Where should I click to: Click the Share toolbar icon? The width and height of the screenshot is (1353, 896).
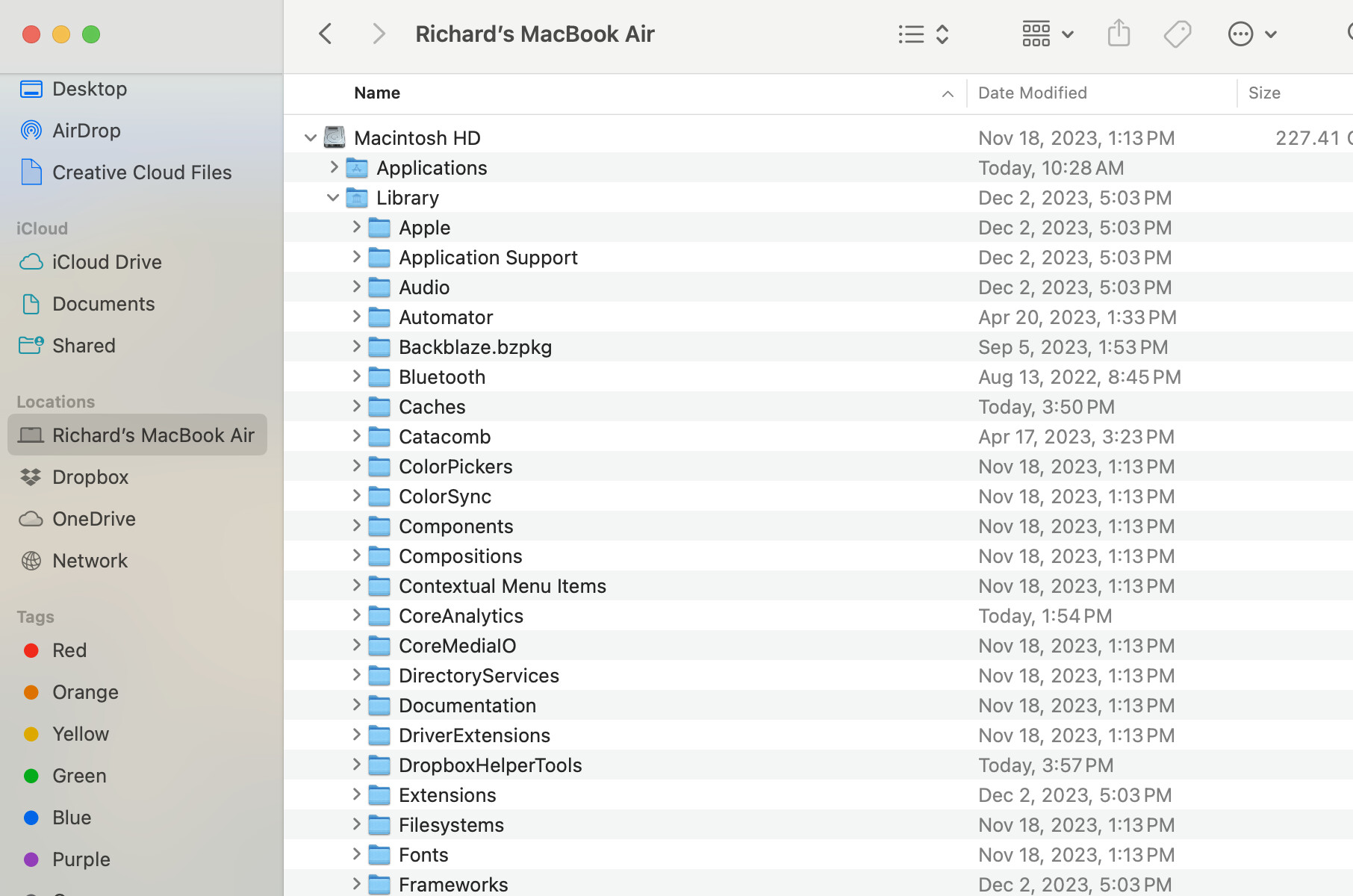pyautogui.click(x=1119, y=34)
